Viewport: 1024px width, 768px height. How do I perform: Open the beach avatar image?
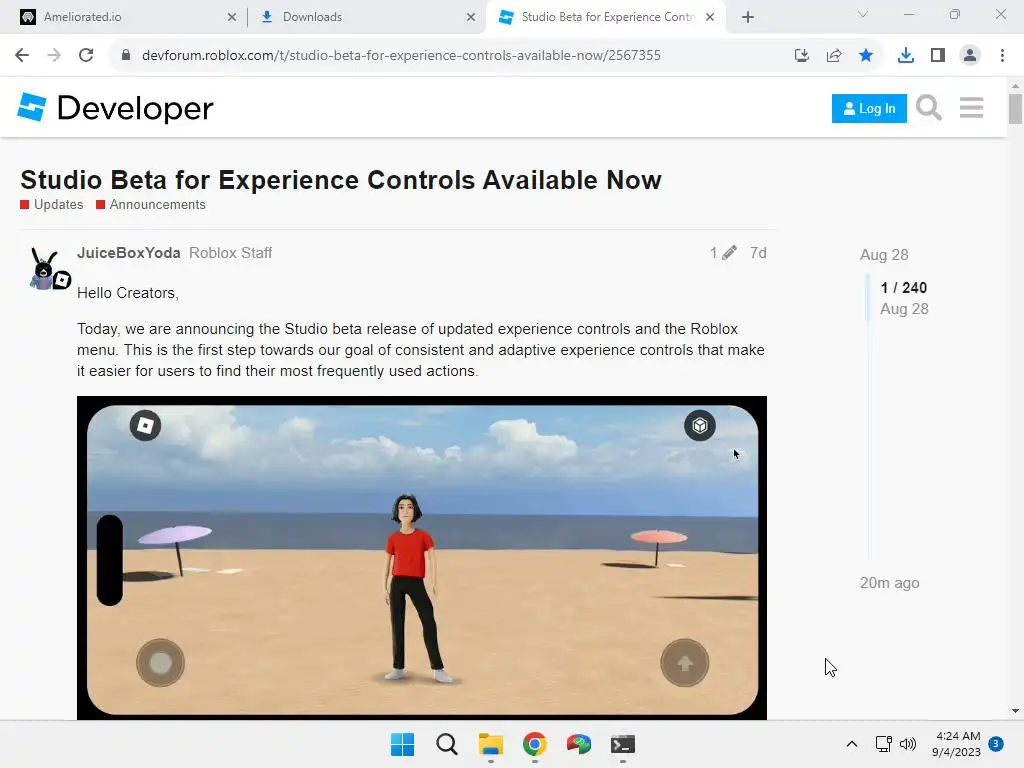[422, 558]
